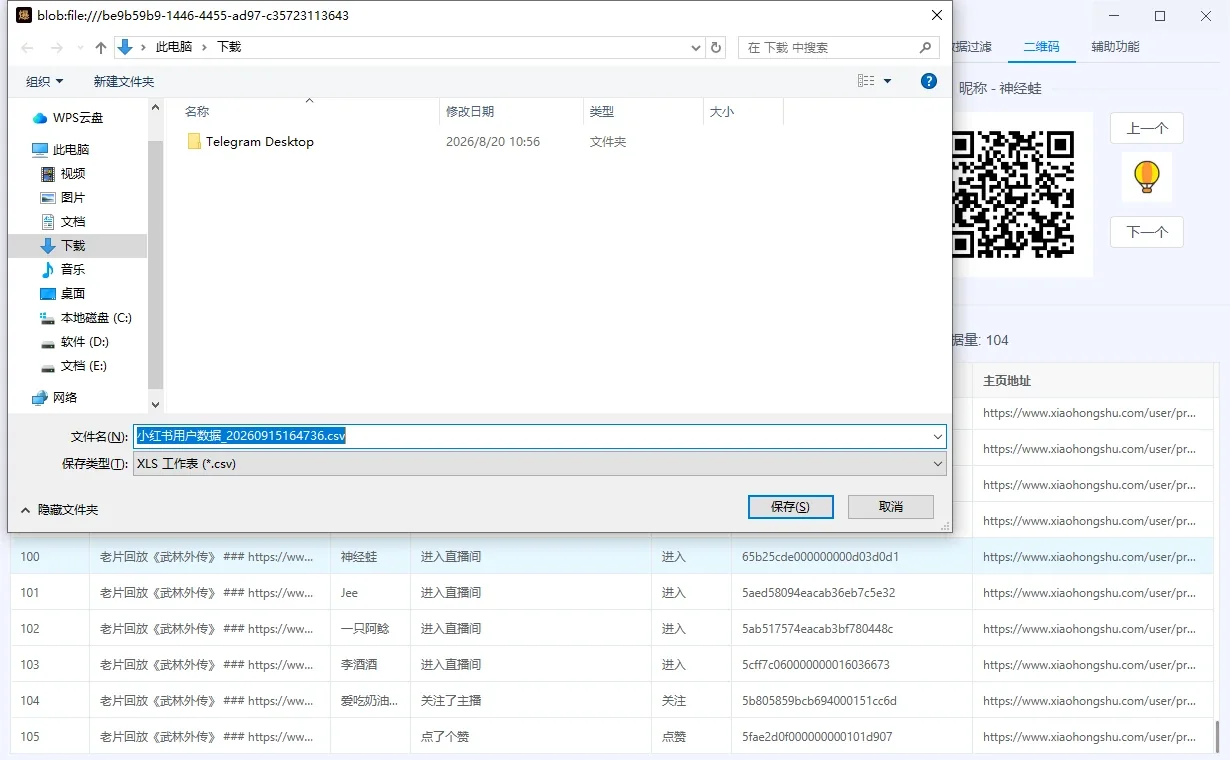This screenshot has width=1230, height=760.
Task: Switch to 辅助功能 tab in background app
Action: coord(1115,47)
